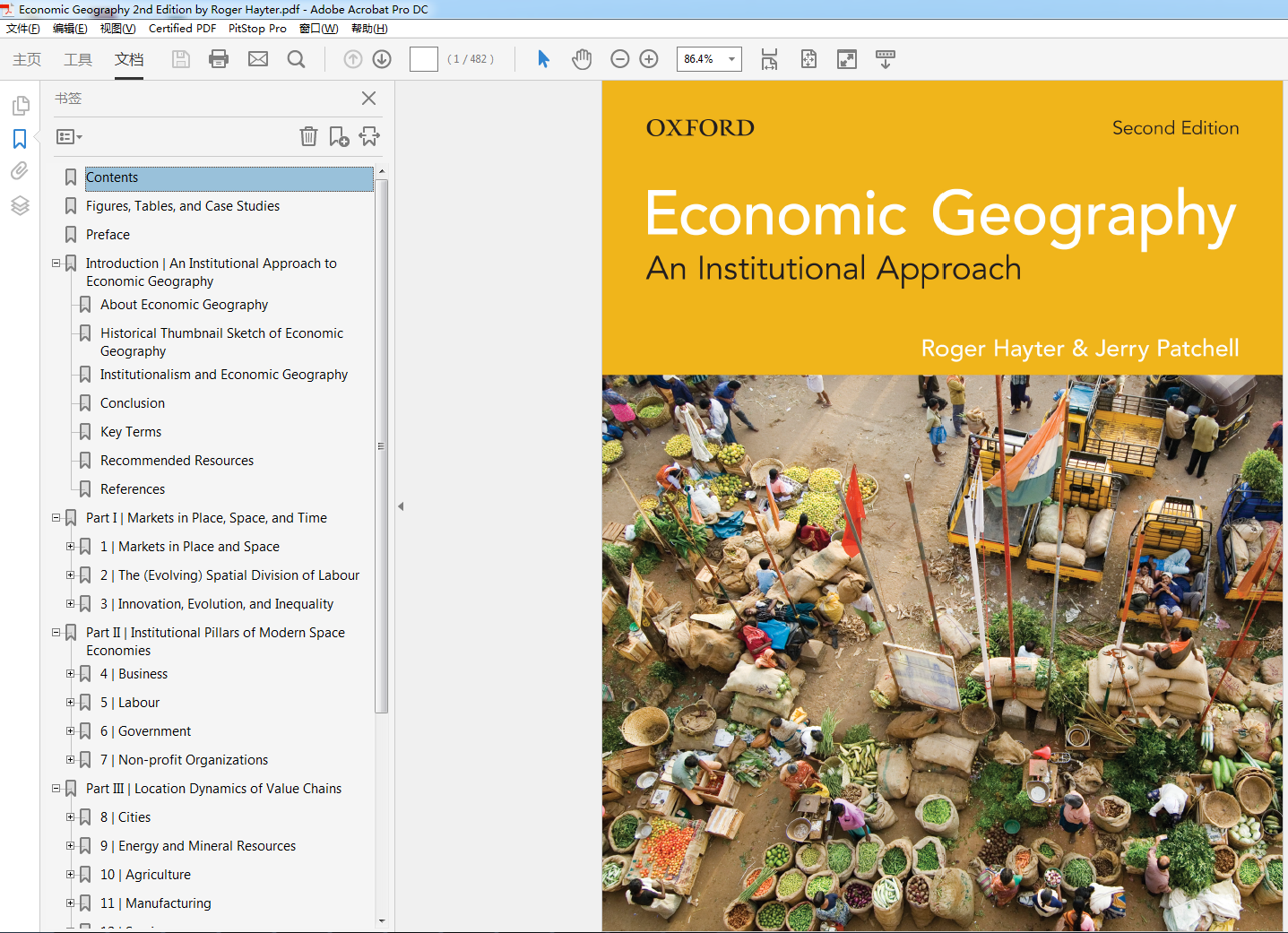Open the zoom level dropdown

[732, 59]
